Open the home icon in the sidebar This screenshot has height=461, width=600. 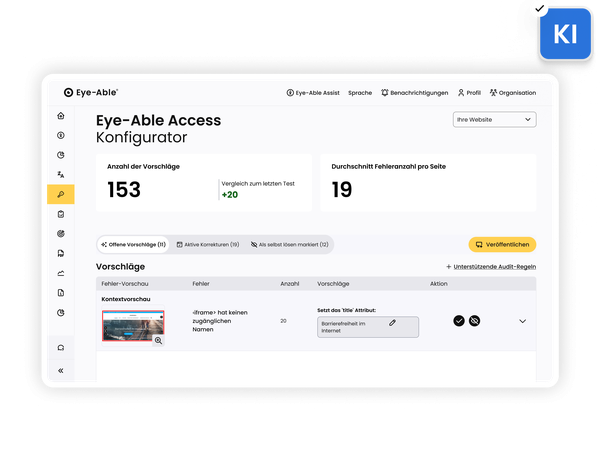pos(61,116)
